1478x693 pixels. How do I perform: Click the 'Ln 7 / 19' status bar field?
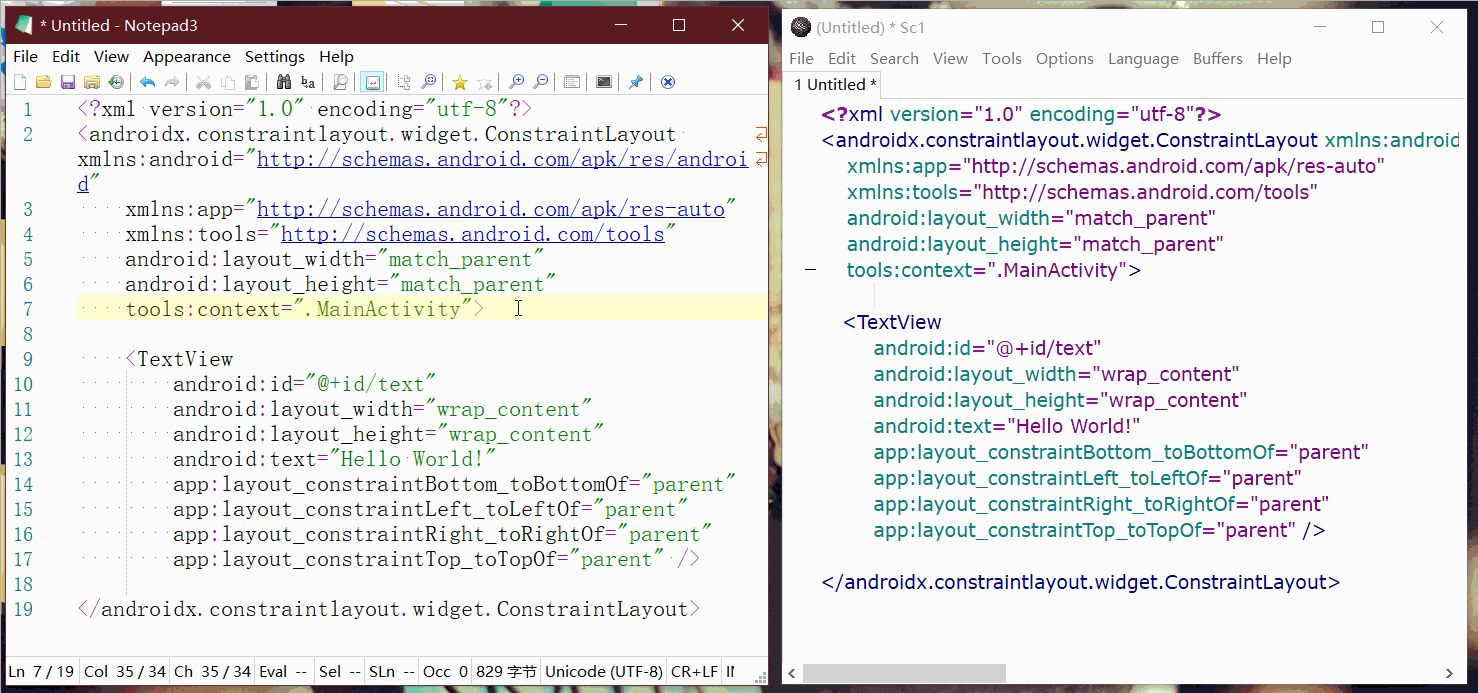(x=41, y=672)
